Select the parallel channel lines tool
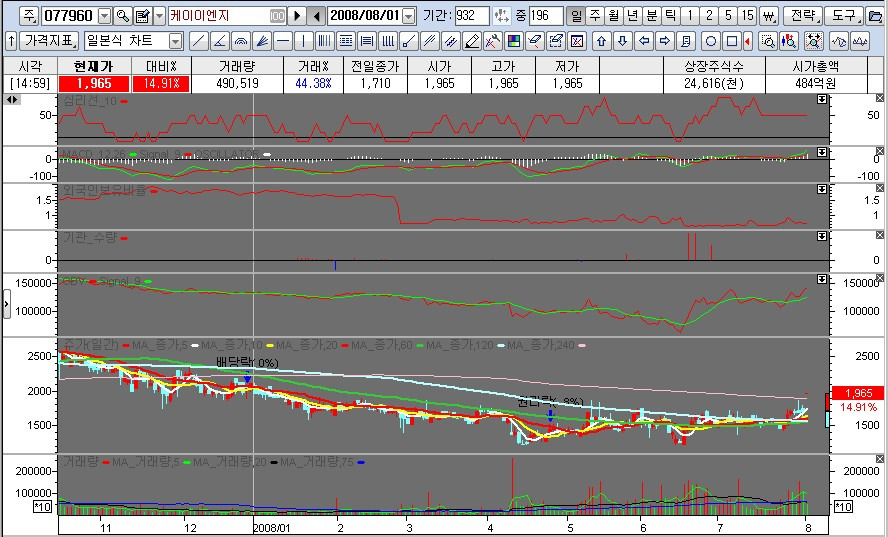 [x=430, y=41]
